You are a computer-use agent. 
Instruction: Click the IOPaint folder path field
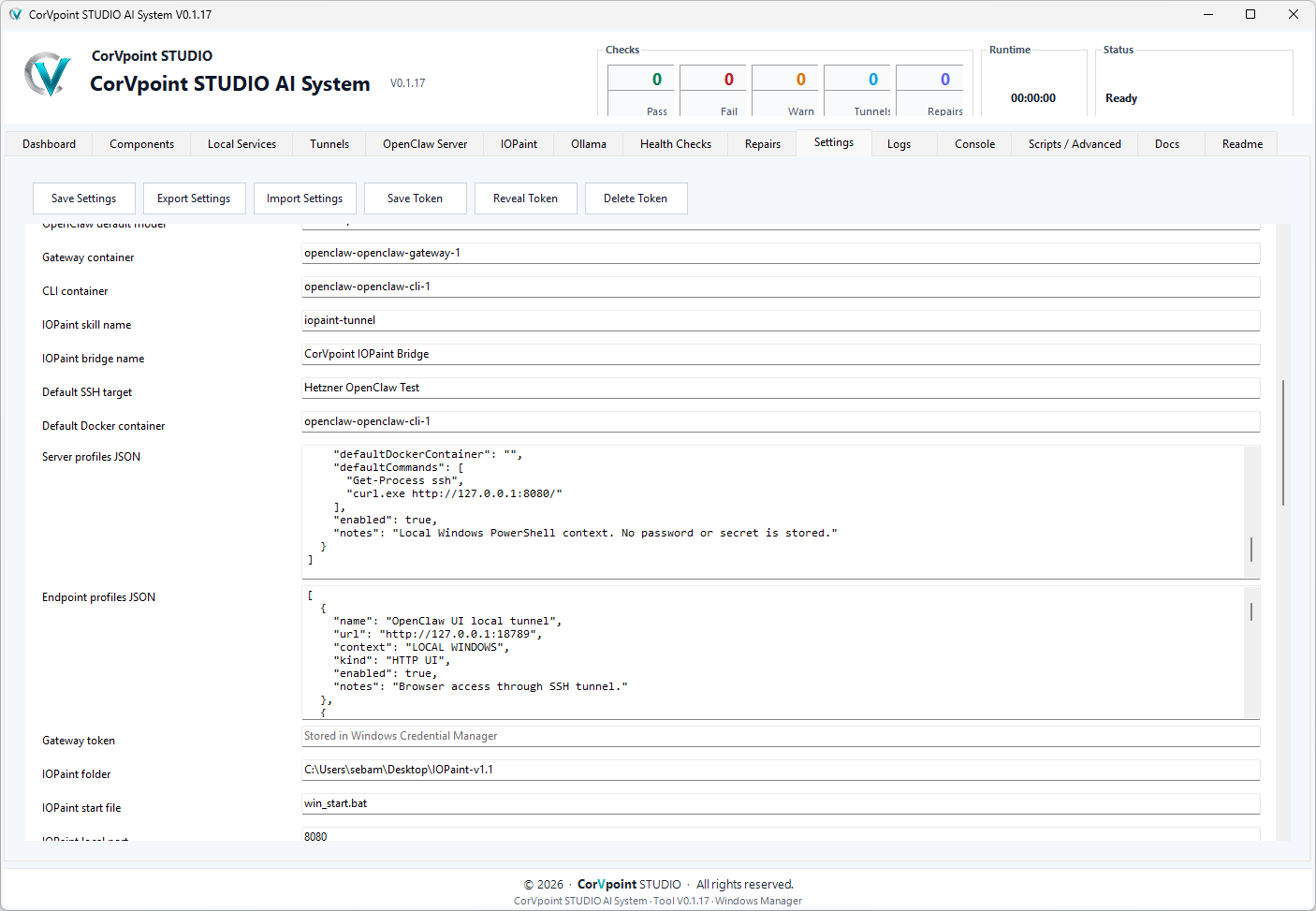pos(781,771)
